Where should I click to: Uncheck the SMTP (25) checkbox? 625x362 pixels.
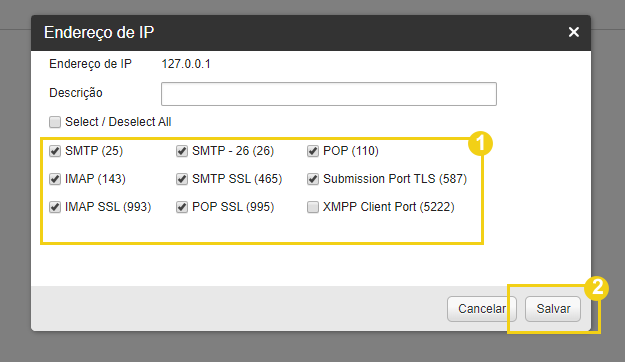55,151
